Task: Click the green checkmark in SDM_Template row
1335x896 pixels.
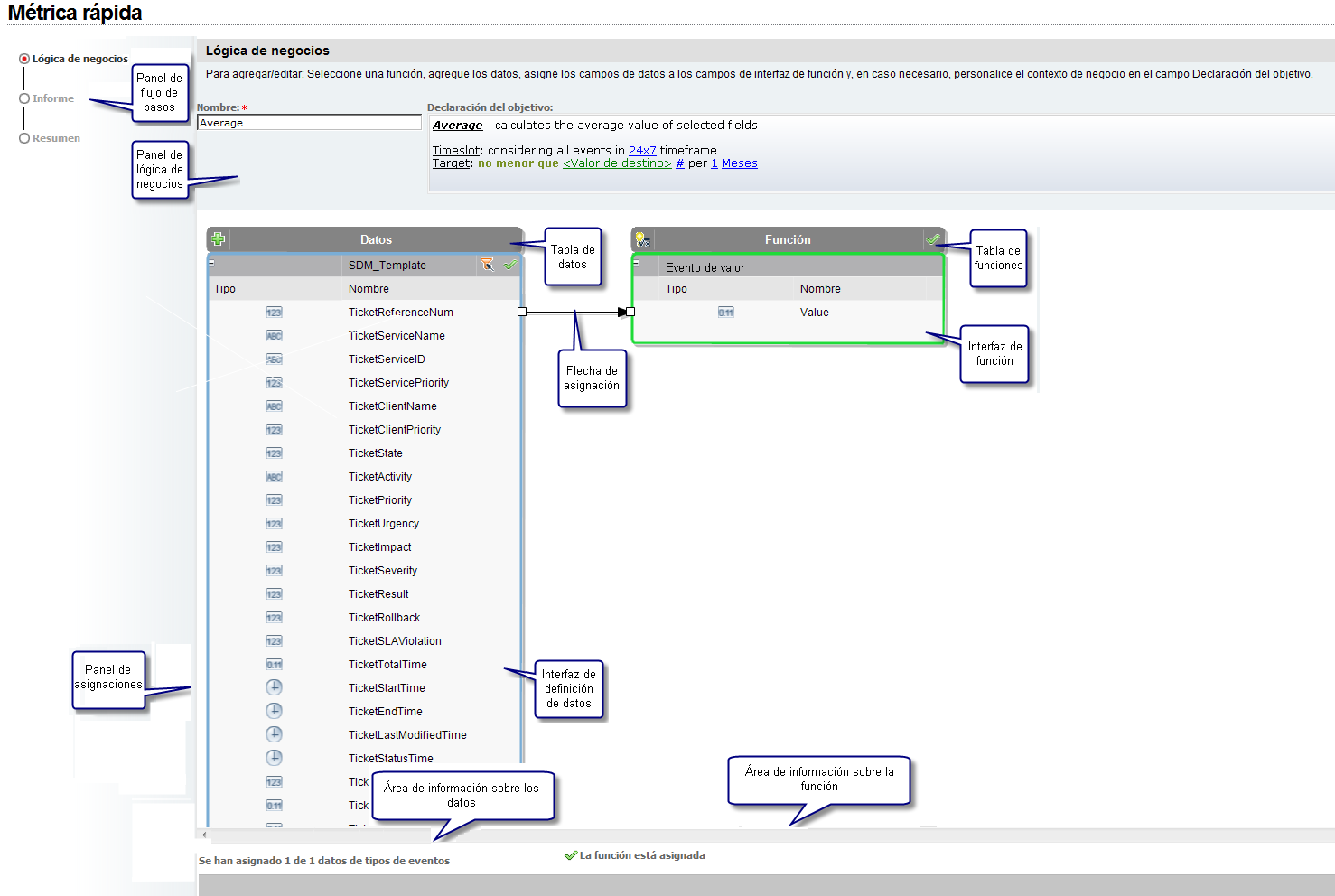Action: coord(510,265)
